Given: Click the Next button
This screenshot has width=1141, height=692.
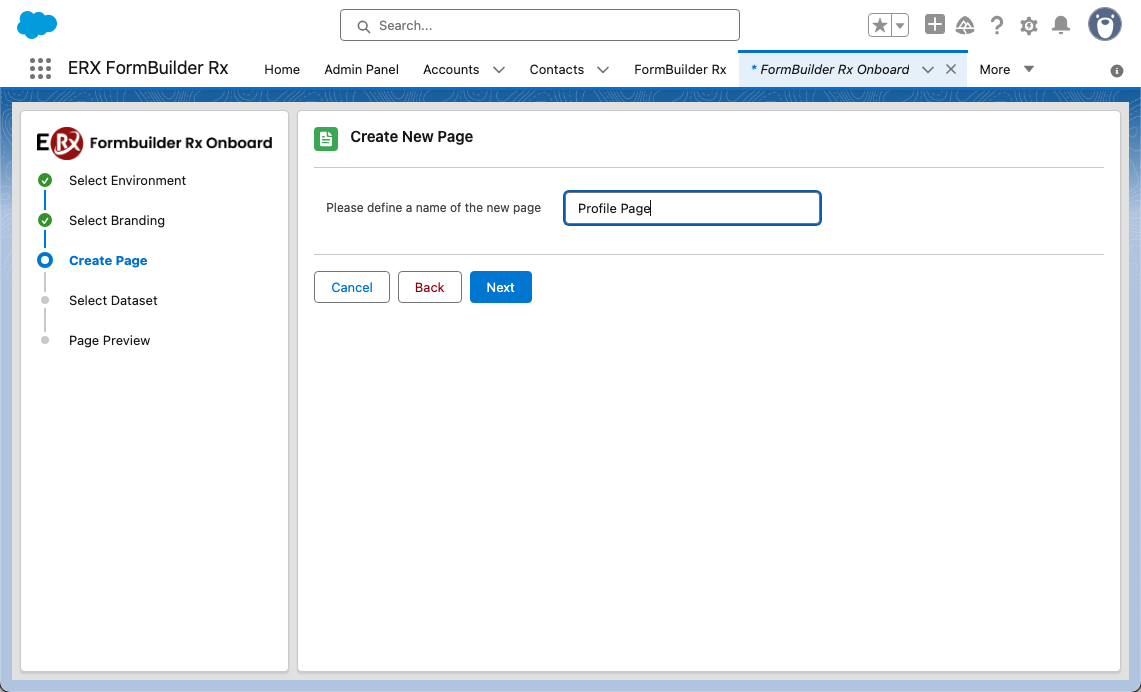Looking at the screenshot, I should (500, 287).
